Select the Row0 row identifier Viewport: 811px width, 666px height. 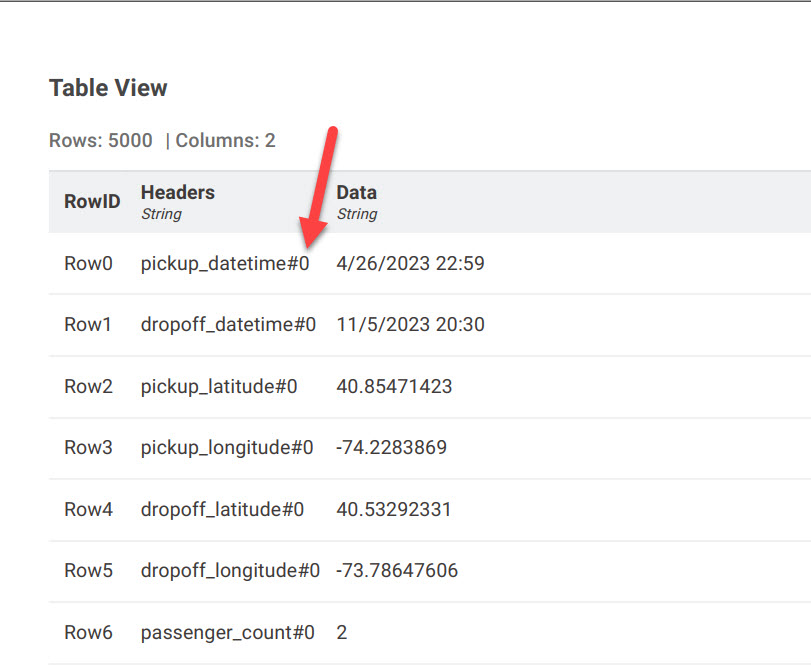[x=88, y=263]
